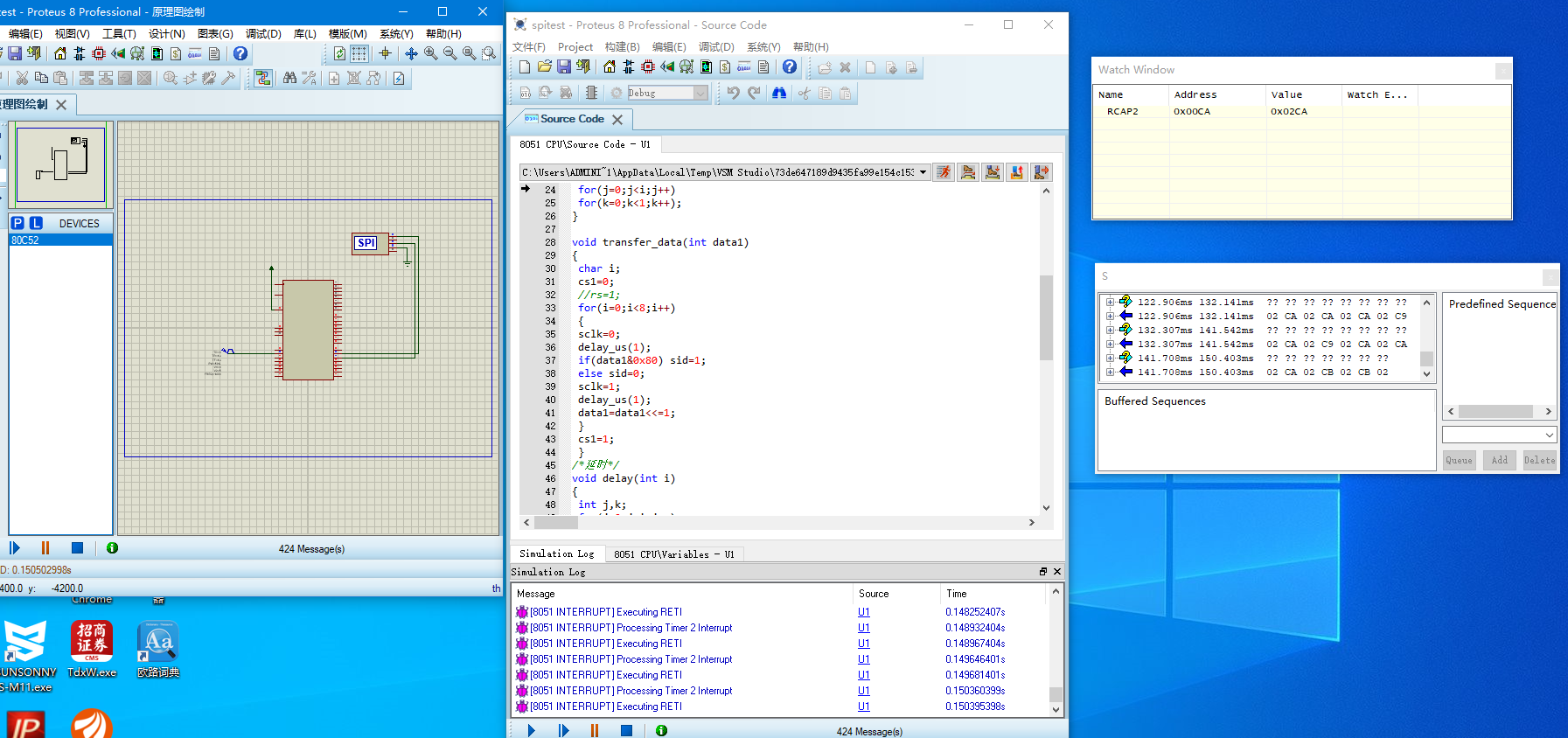Click the Find binoculars icon in Source Code toolbar
Image resolution: width=1568 pixels, height=738 pixels.
pyautogui.click(x=779, y=93)
